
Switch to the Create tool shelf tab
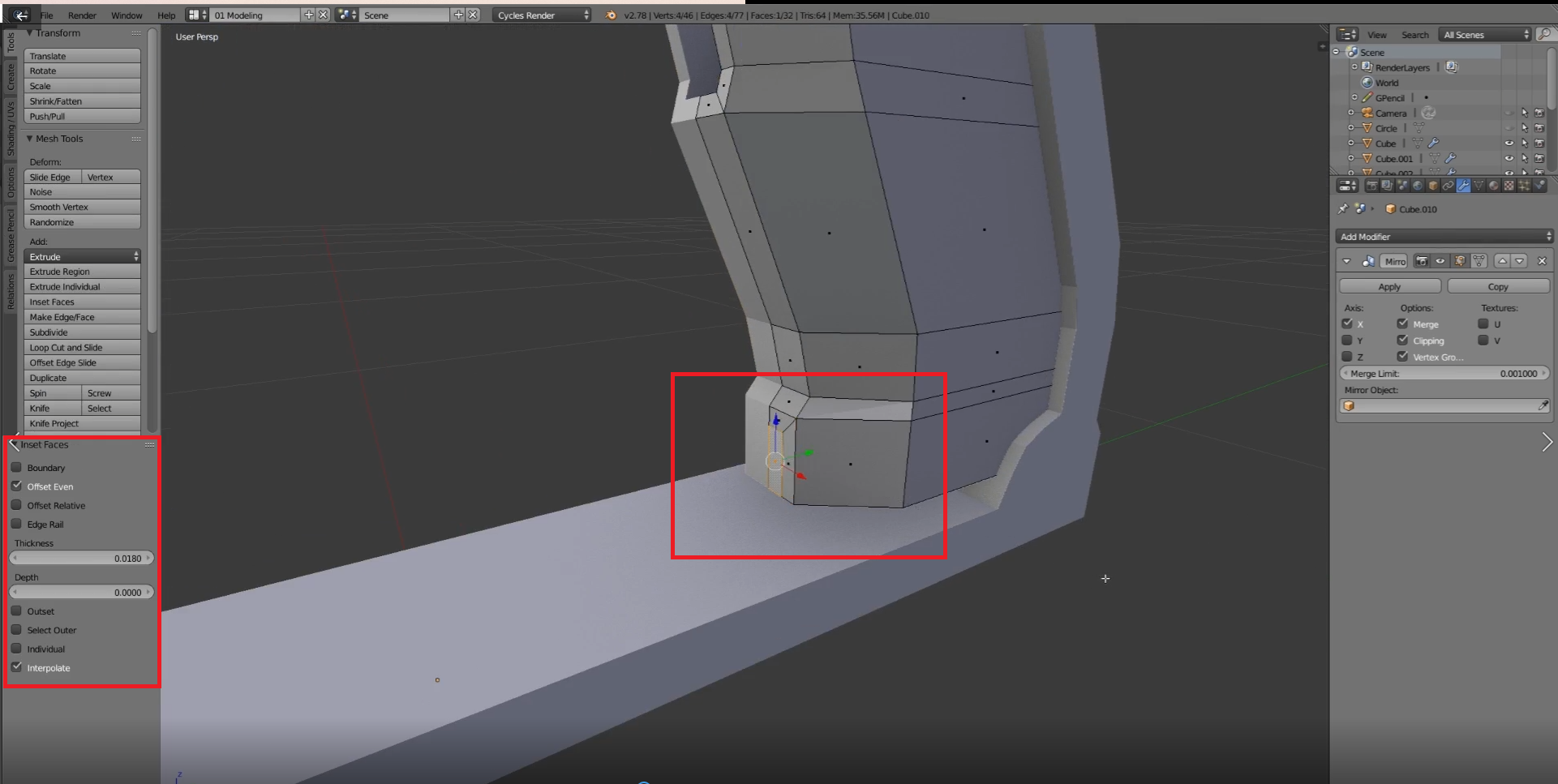(11, 77)
